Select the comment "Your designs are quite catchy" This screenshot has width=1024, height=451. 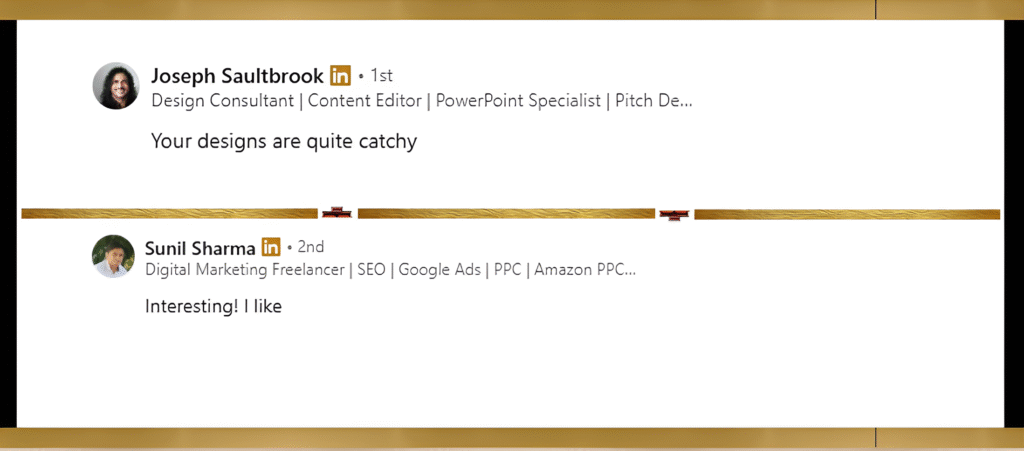[283, 141]
